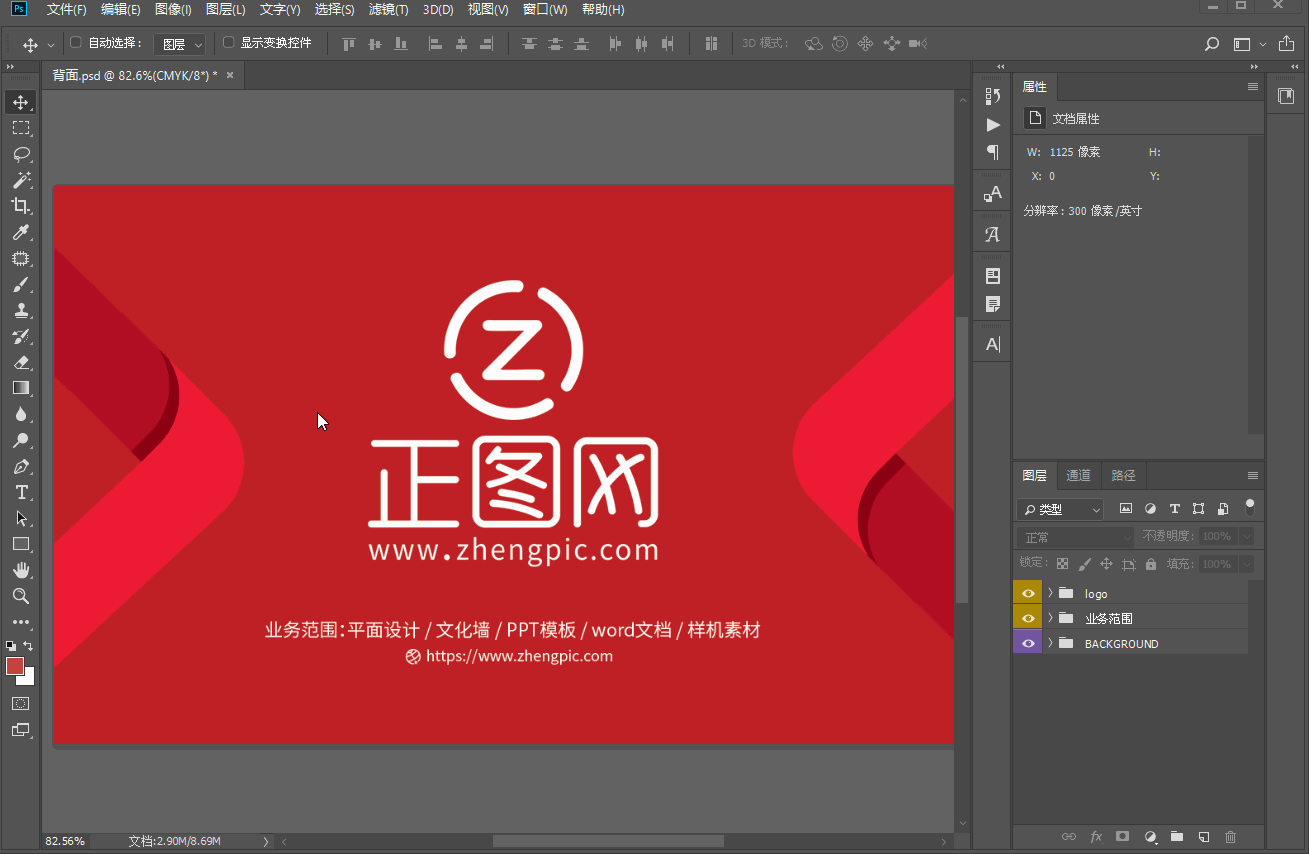This screenshot has height=854, width=1309.
Task: Enable the 自动选择 checkbox
Action: 76,43
